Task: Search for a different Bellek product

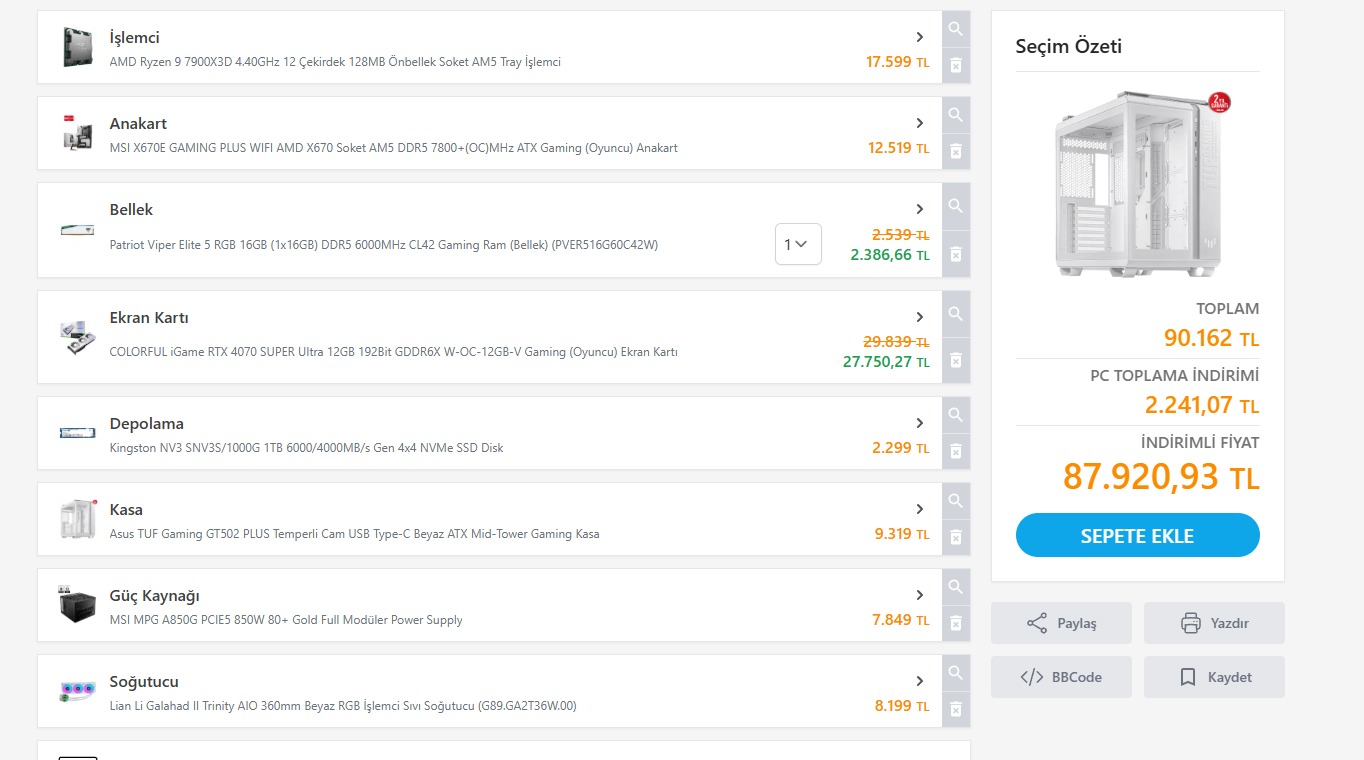Action: point(956,206)
